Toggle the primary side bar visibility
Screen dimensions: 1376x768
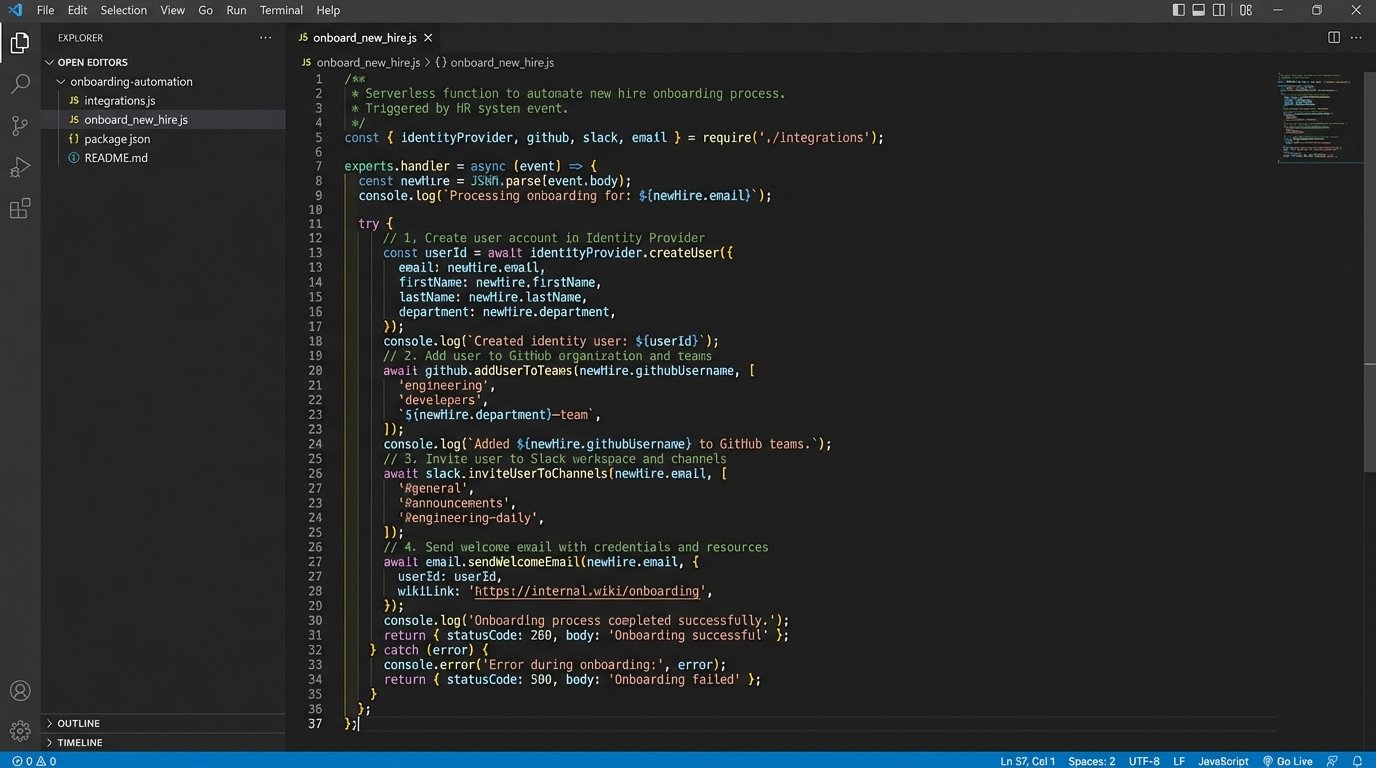(x=1178, y=10)
